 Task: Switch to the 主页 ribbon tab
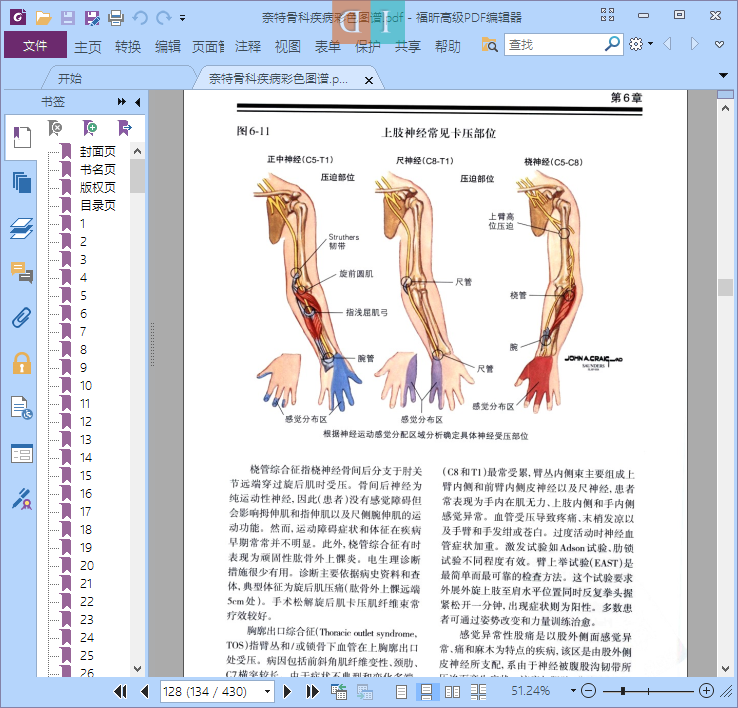88,47
